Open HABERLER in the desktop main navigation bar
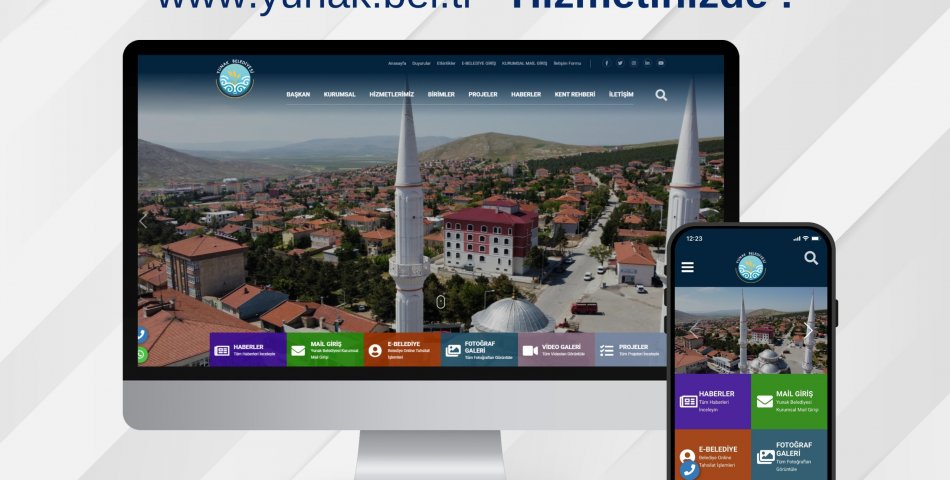The width and height of the screenshot is (950, 480). tap(526, 95)
